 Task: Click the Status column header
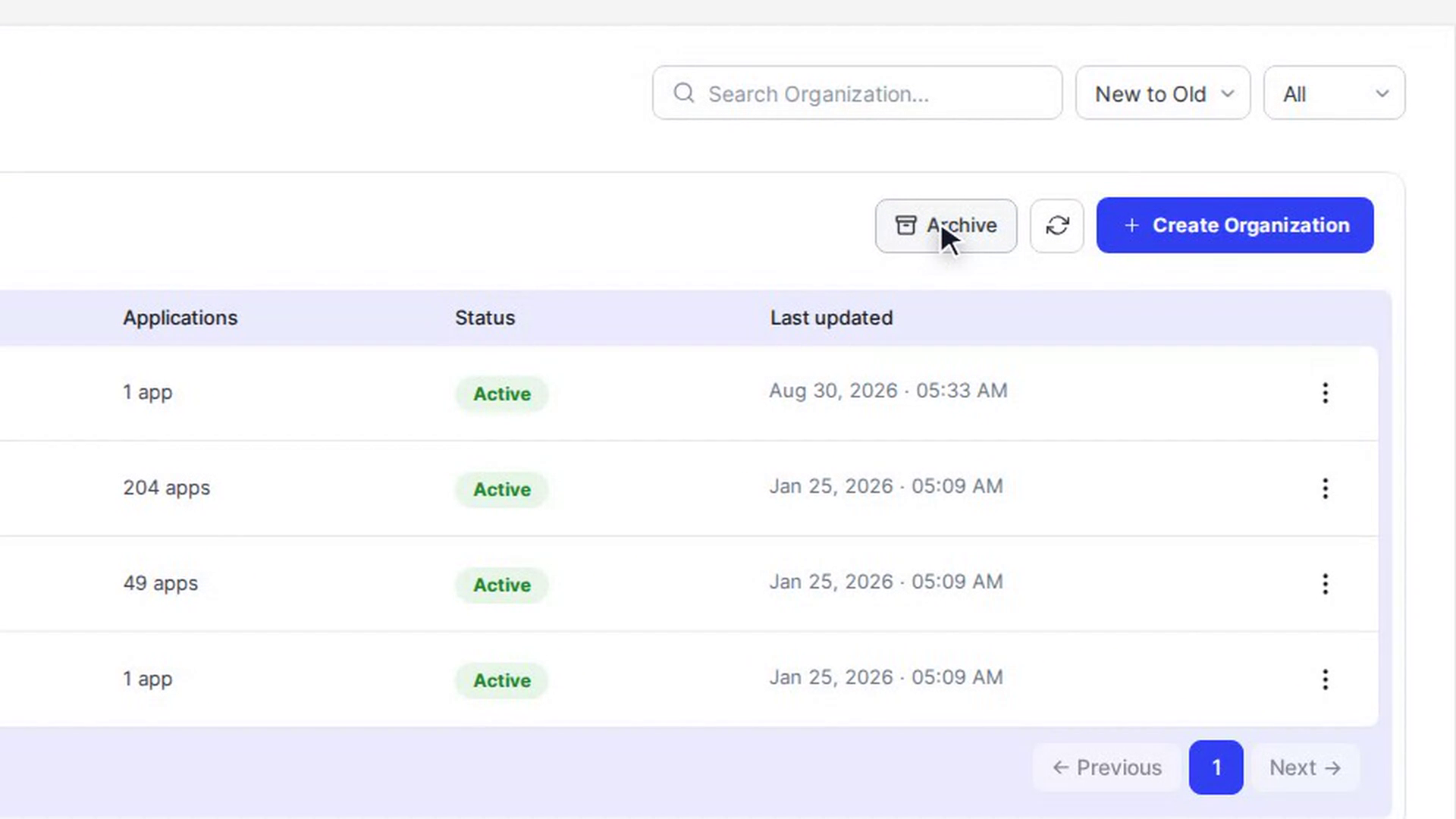[485, 318]
